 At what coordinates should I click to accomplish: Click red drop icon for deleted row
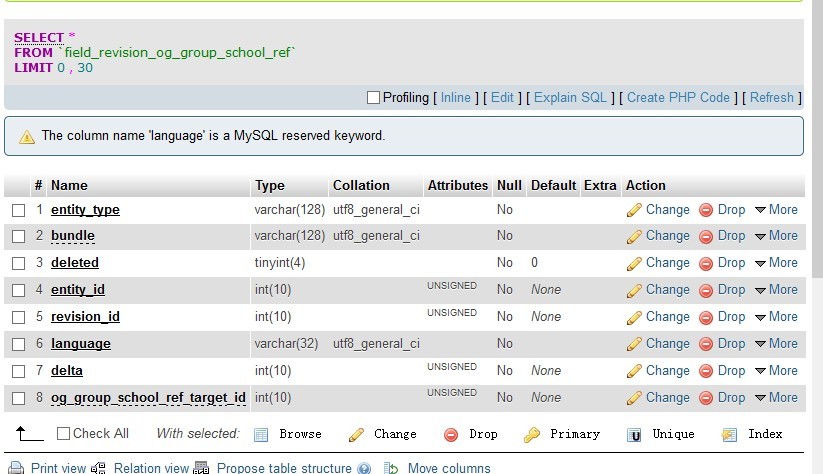pyautogui.click(x=706, y=264)
